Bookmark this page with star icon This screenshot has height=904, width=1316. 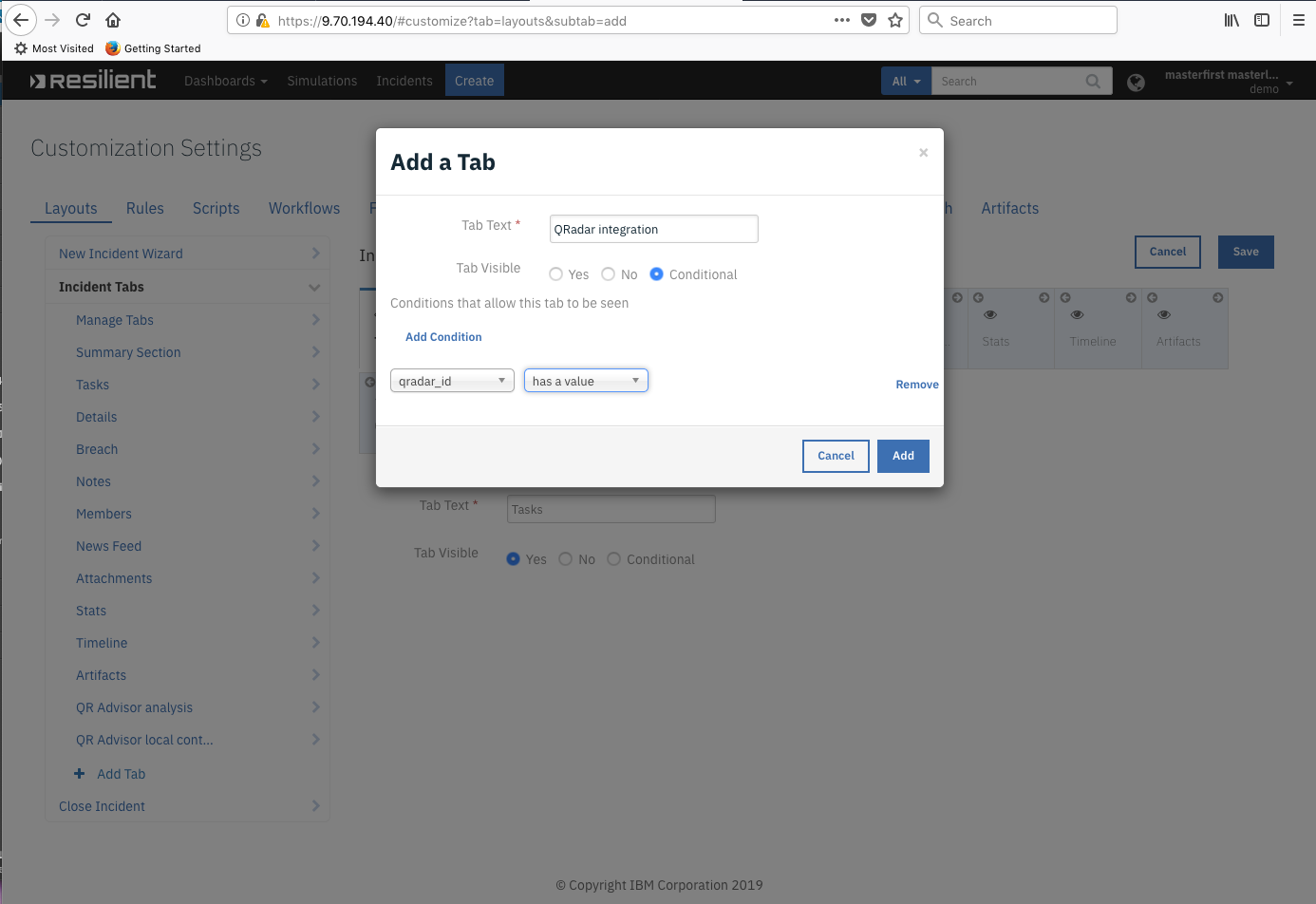[895, 20]
